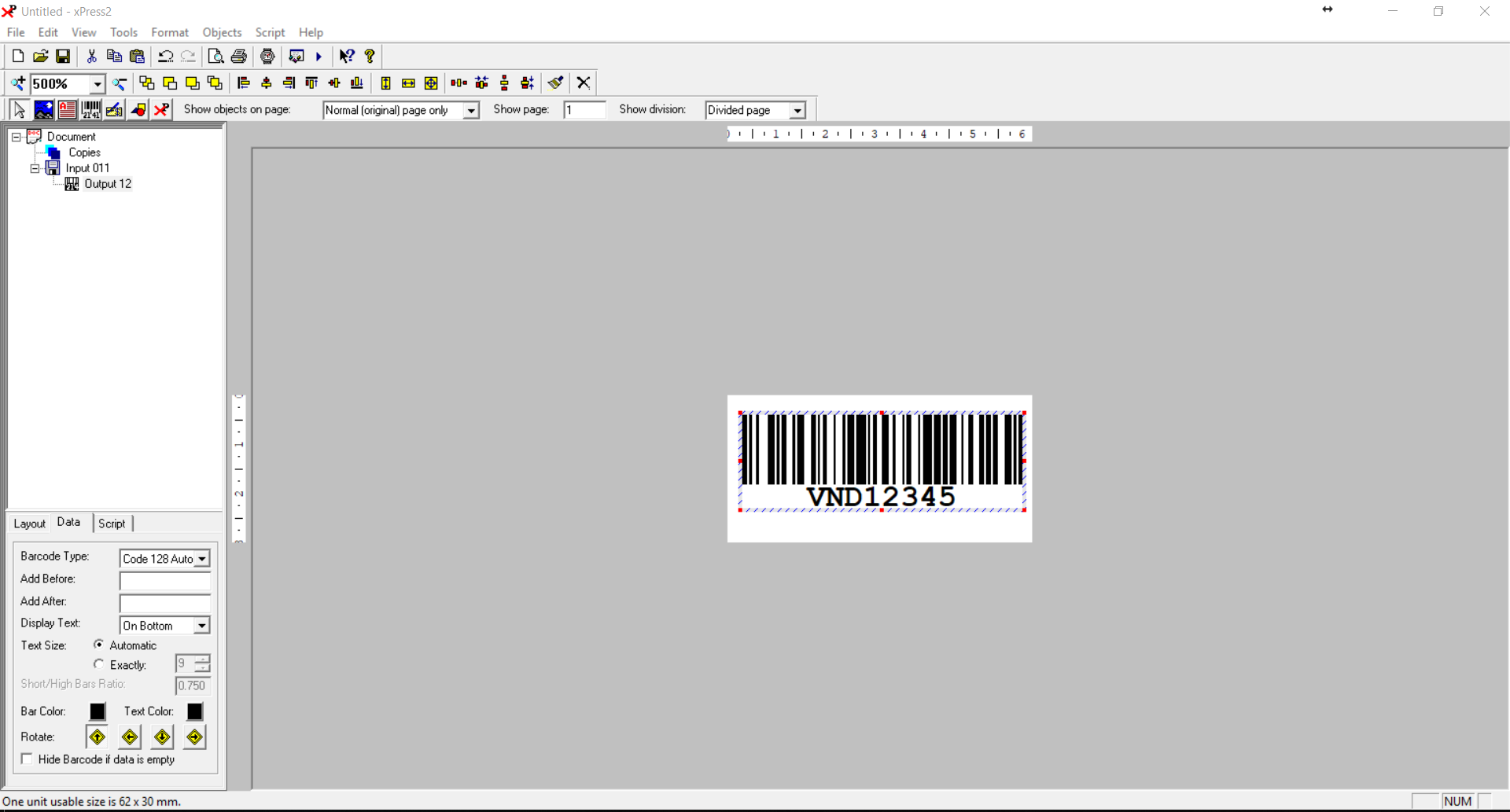Open the Barcode Type dropdown
Screen dimensions: 1510x812
(202, 559)
